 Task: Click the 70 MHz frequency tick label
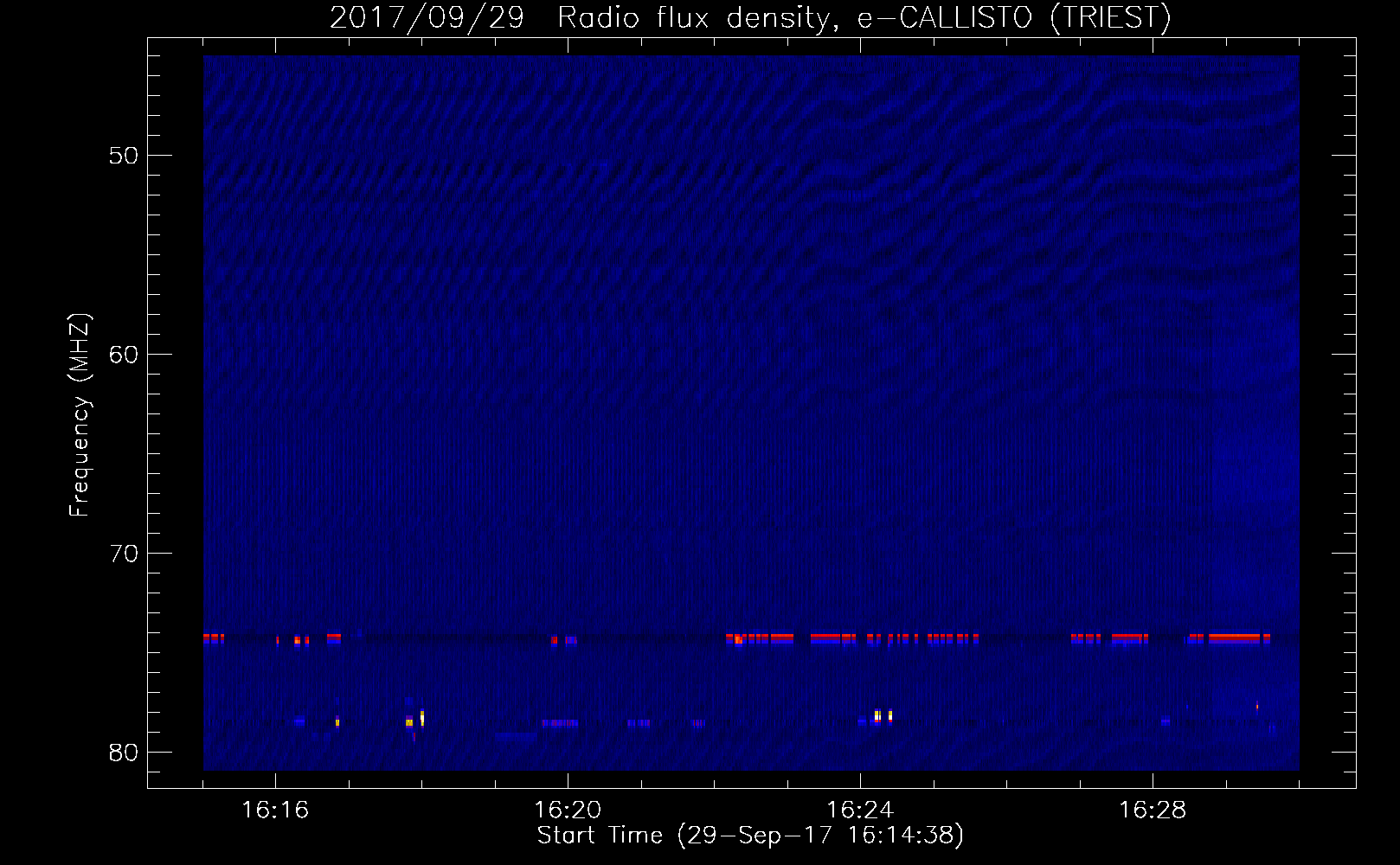click(x=124, y=554)
